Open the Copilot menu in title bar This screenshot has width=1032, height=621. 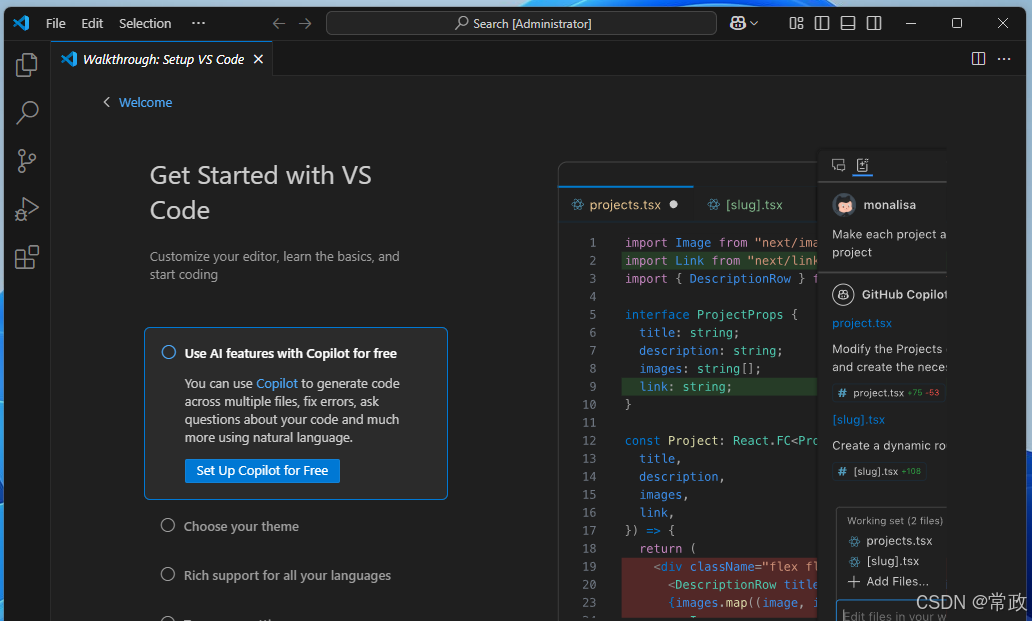744,23
